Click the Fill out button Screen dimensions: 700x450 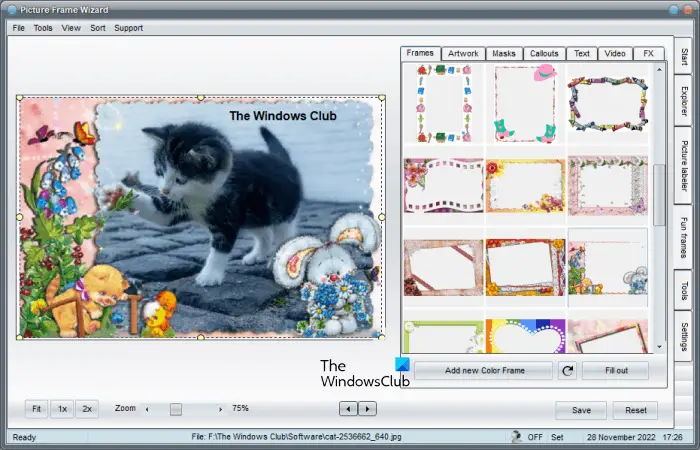pos(616,371)
